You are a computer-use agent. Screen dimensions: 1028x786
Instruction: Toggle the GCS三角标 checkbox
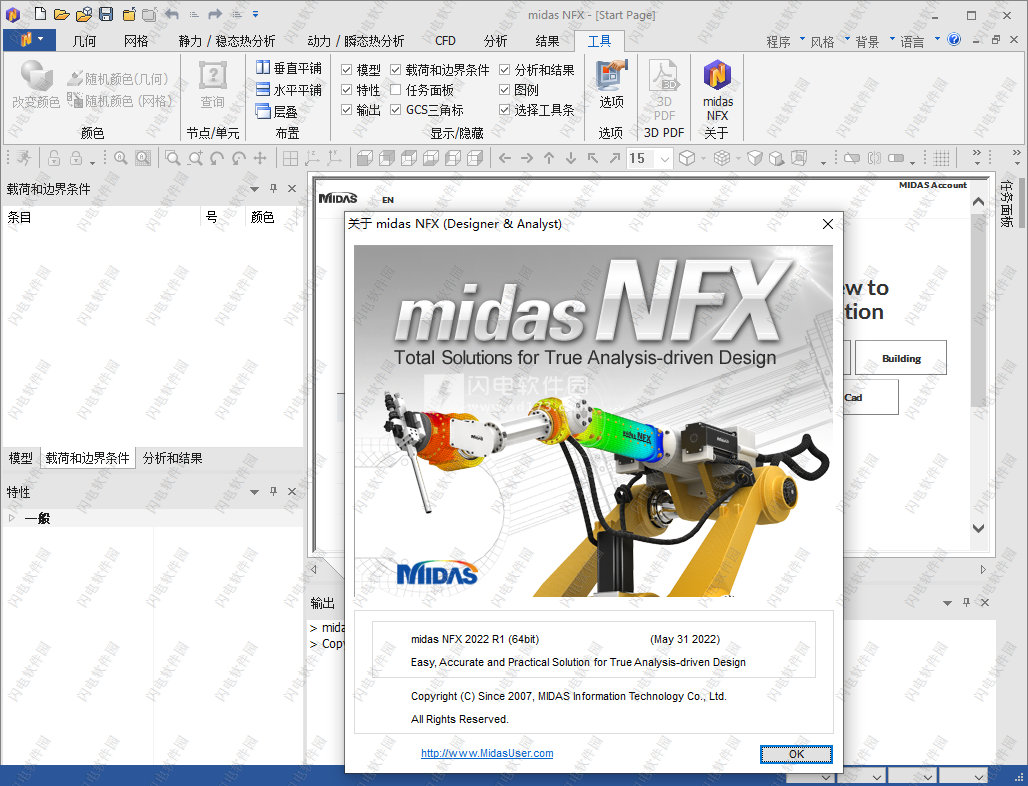[396, 109]
